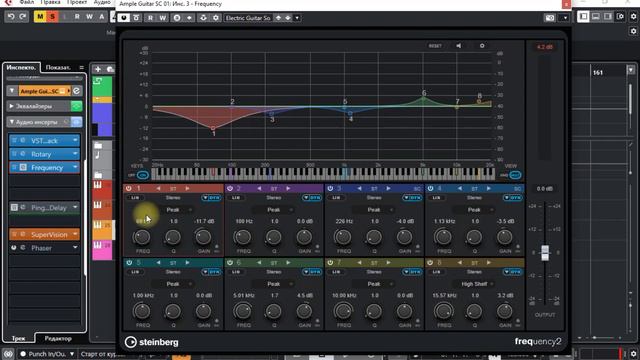Screen dimensions: 640x360
Task: Click the Редактор tab at inspector bottom
Action: 58,339
